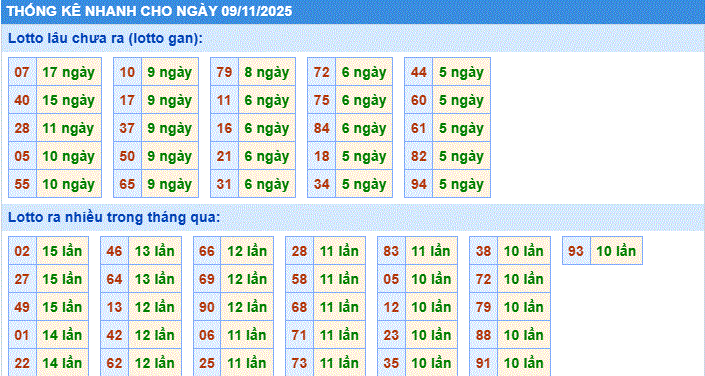This screenshot has width=705, height=376.
Task: Select lotto gan number 60
Action: [x=419, y=100]
